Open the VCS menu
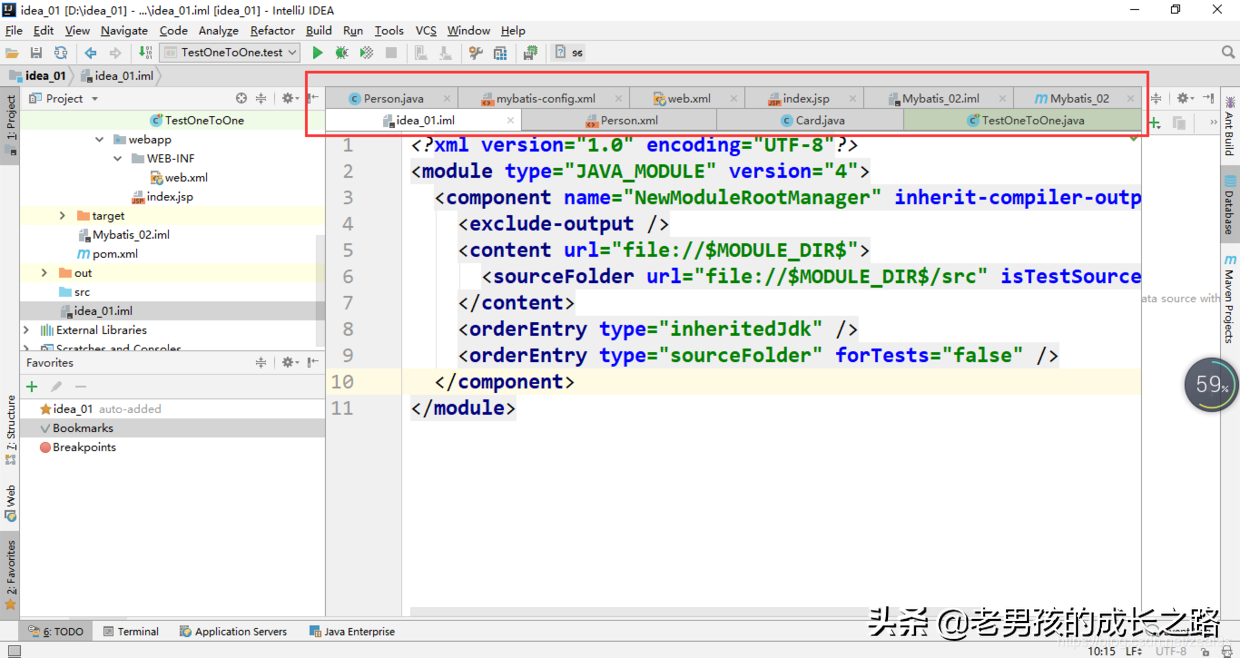 [x=425, y=30]
